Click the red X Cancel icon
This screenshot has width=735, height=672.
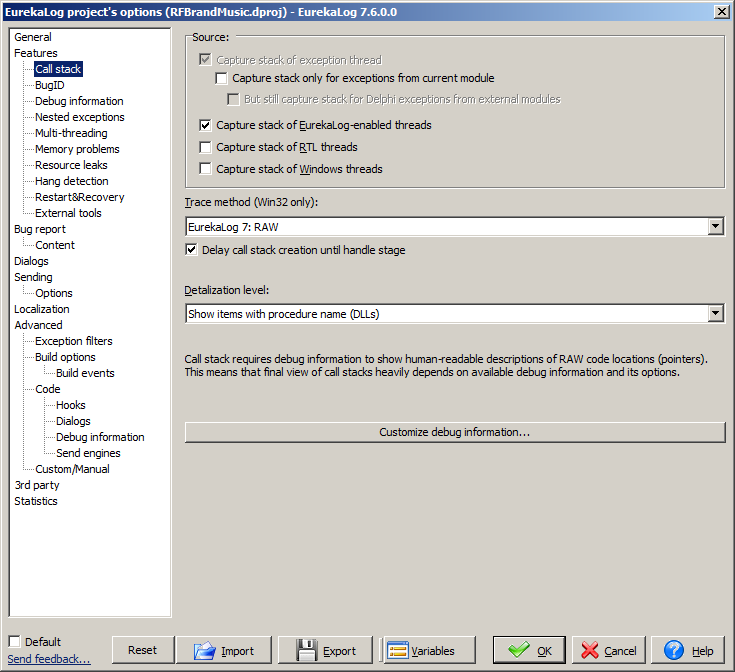(x=590, y=650)
